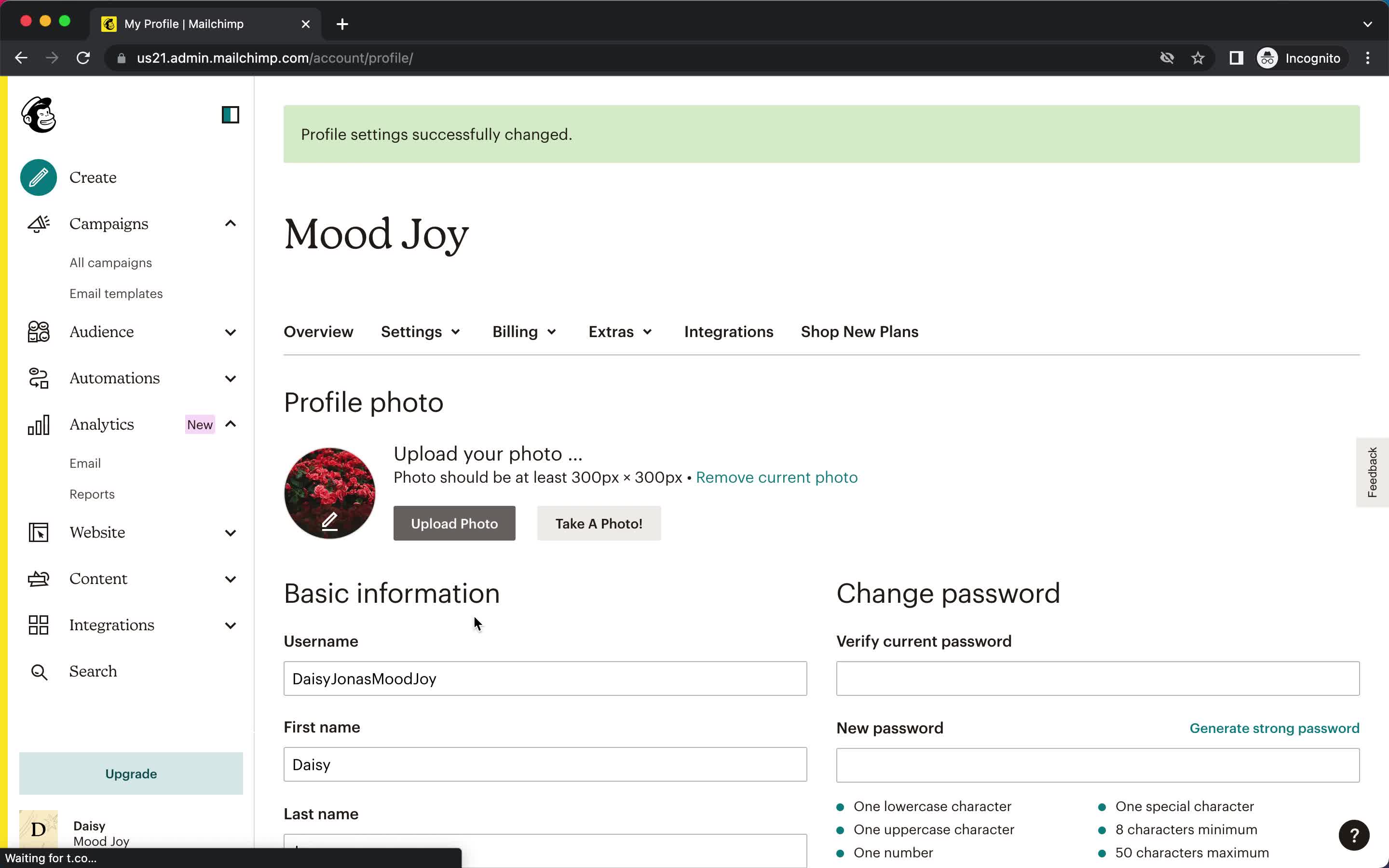
Task: Click the Username input field
Action: pos(545,678)
